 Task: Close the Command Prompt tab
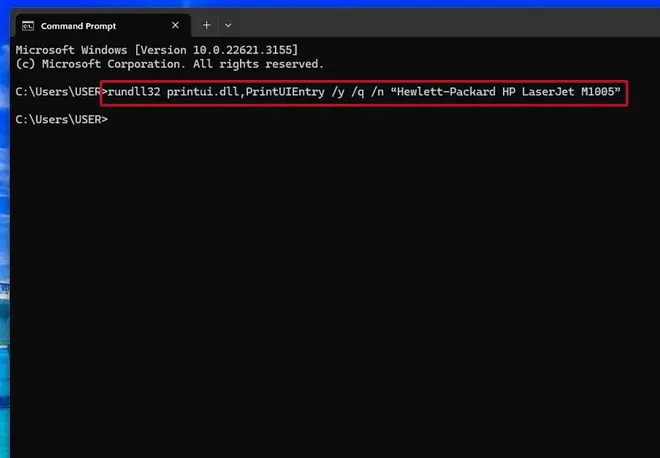click(175, 25)
